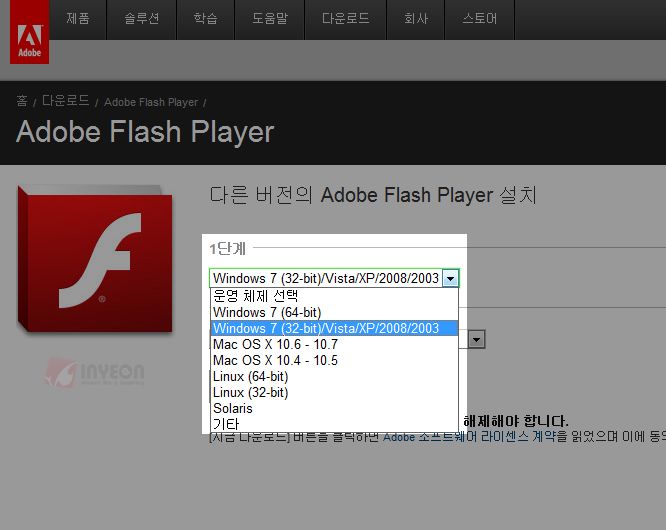Select highlighted Windows 7 (32-bit)/Vista/XP/2008/2003 option
The height and width of the screenshot is (530, 666).
click(x=334, y=328)
